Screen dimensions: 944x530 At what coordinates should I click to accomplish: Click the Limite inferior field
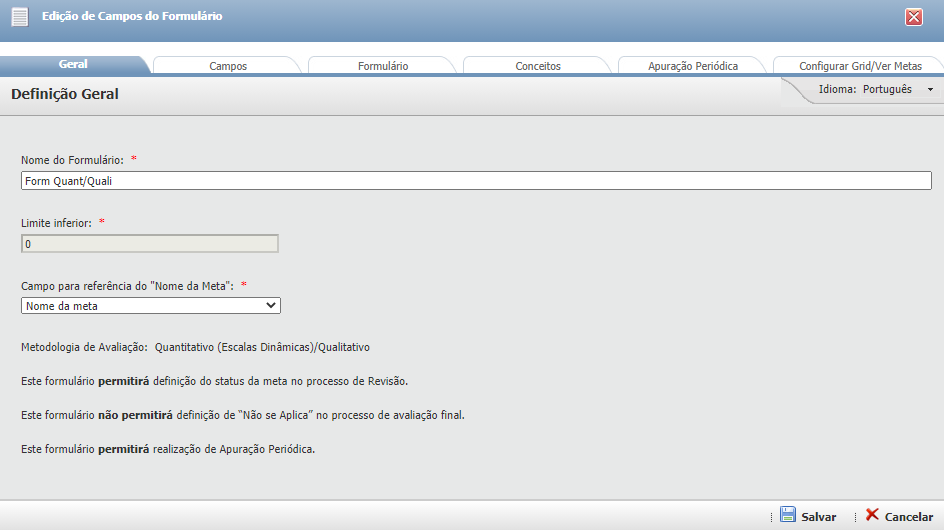click(150, 244)
